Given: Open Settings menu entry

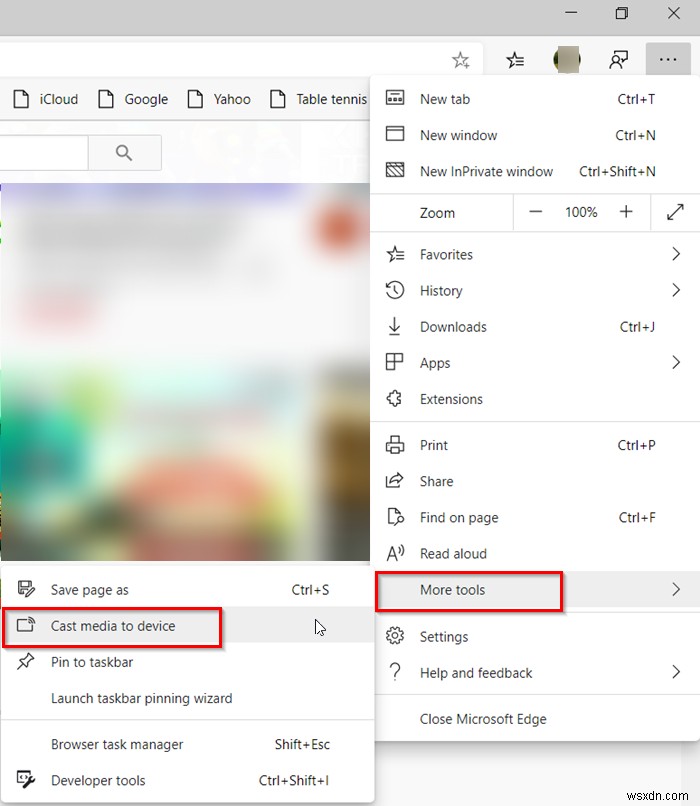Looking at the screenshot, I should (535, 636).
